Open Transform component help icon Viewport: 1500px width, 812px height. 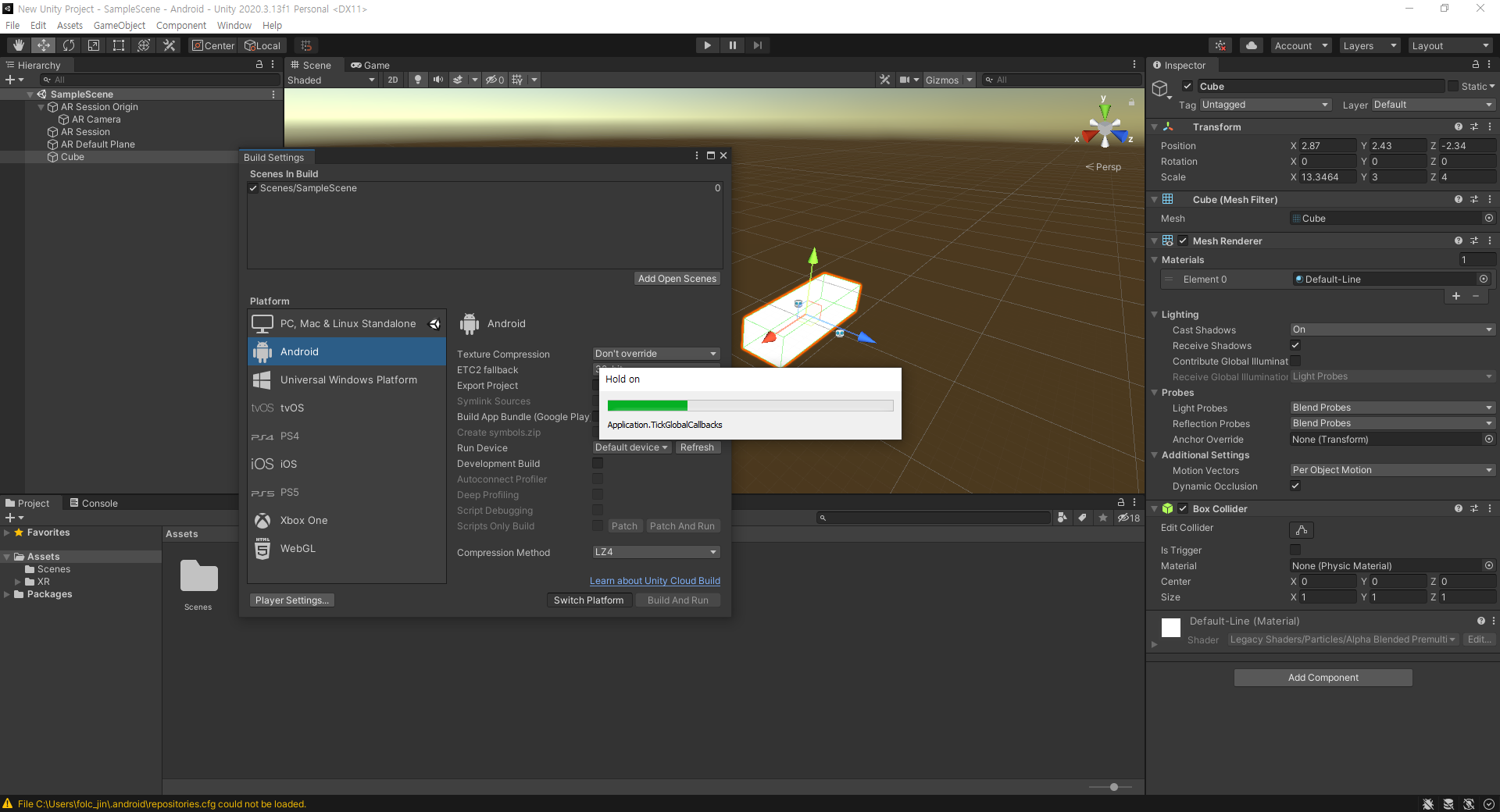[1459, 126]
